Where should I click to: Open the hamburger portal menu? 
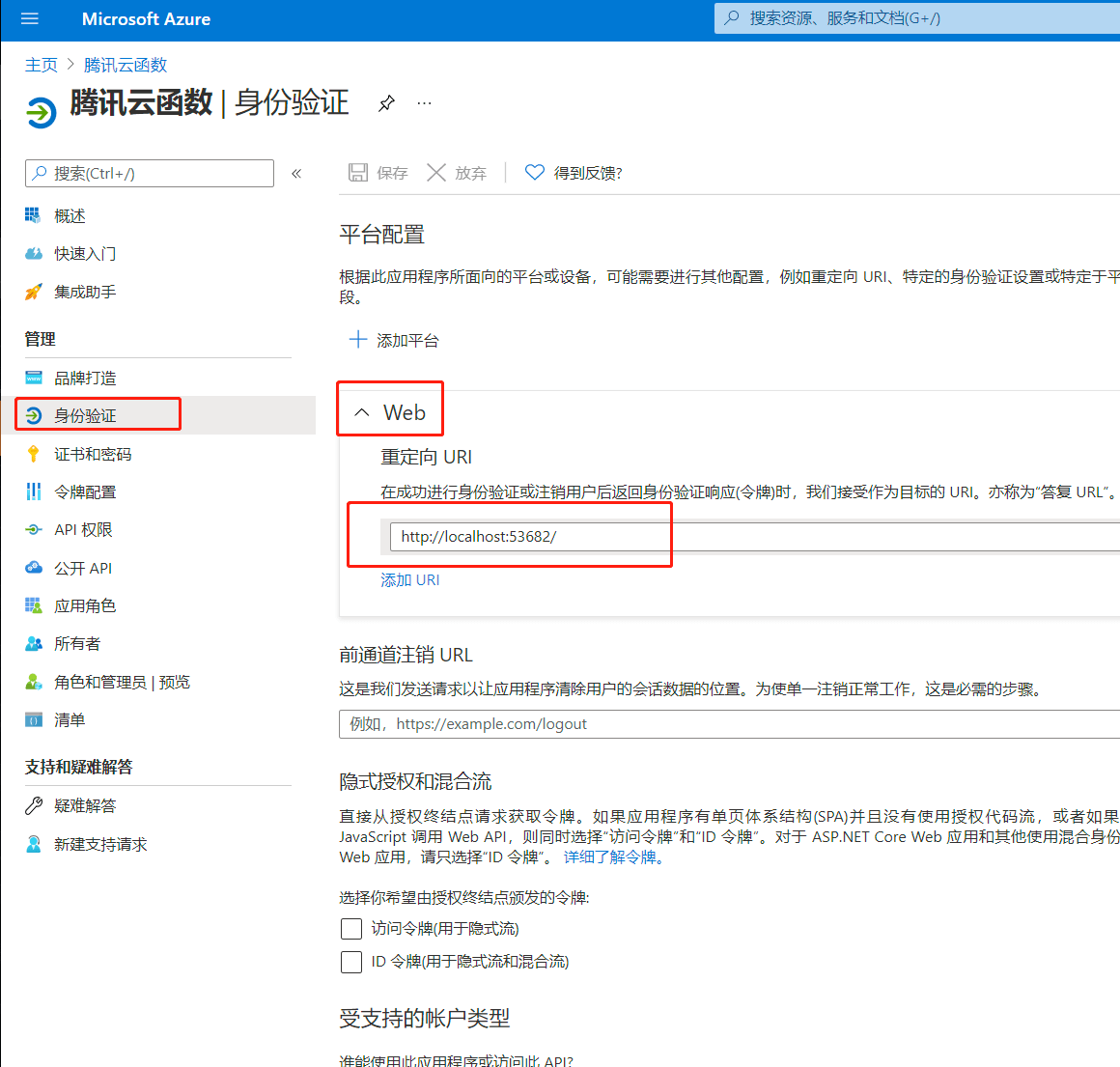(30, 19)
